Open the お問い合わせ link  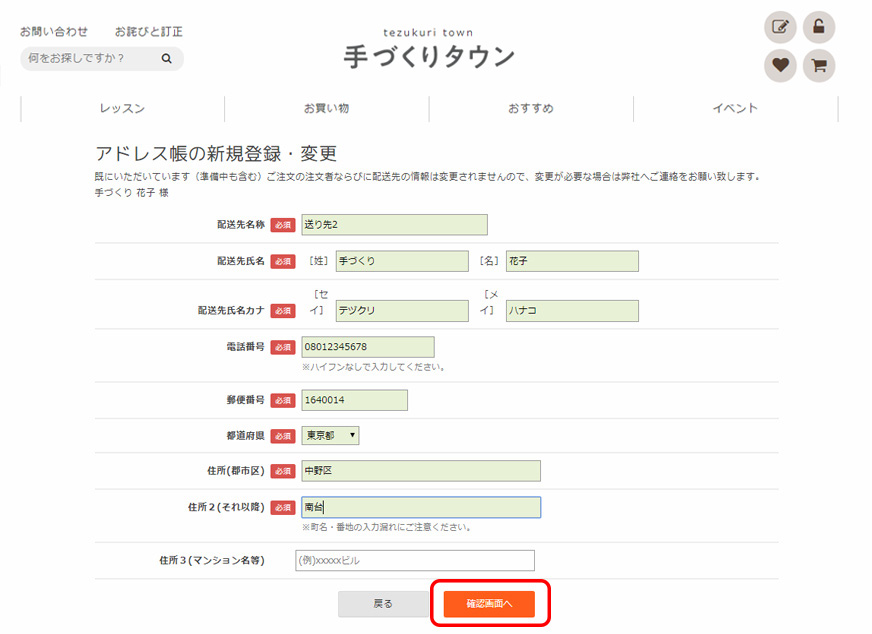(54, 32)
